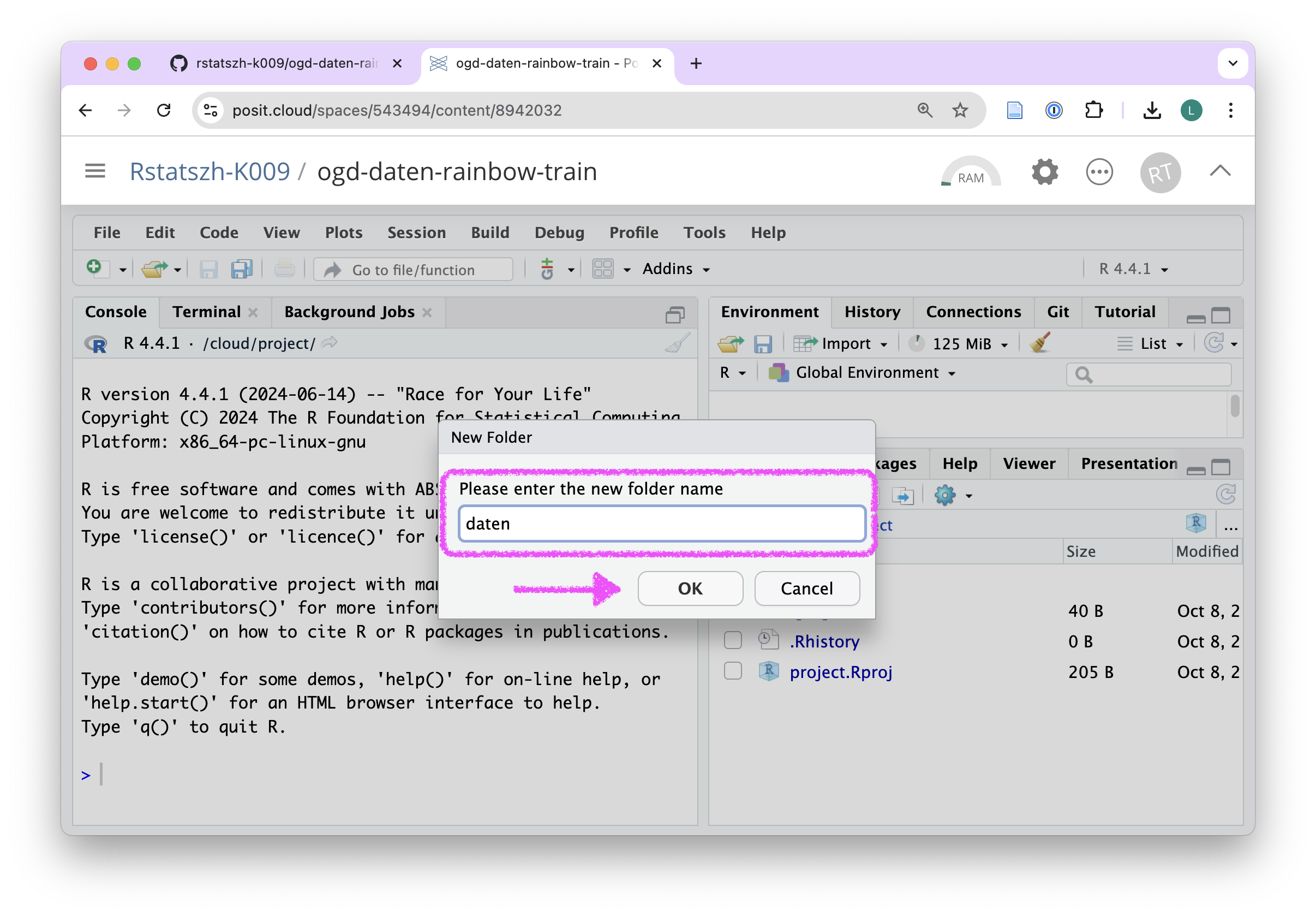Open the Import Dataset dropdown
The width and height of the screenshot is (1316, 916).
841,343
